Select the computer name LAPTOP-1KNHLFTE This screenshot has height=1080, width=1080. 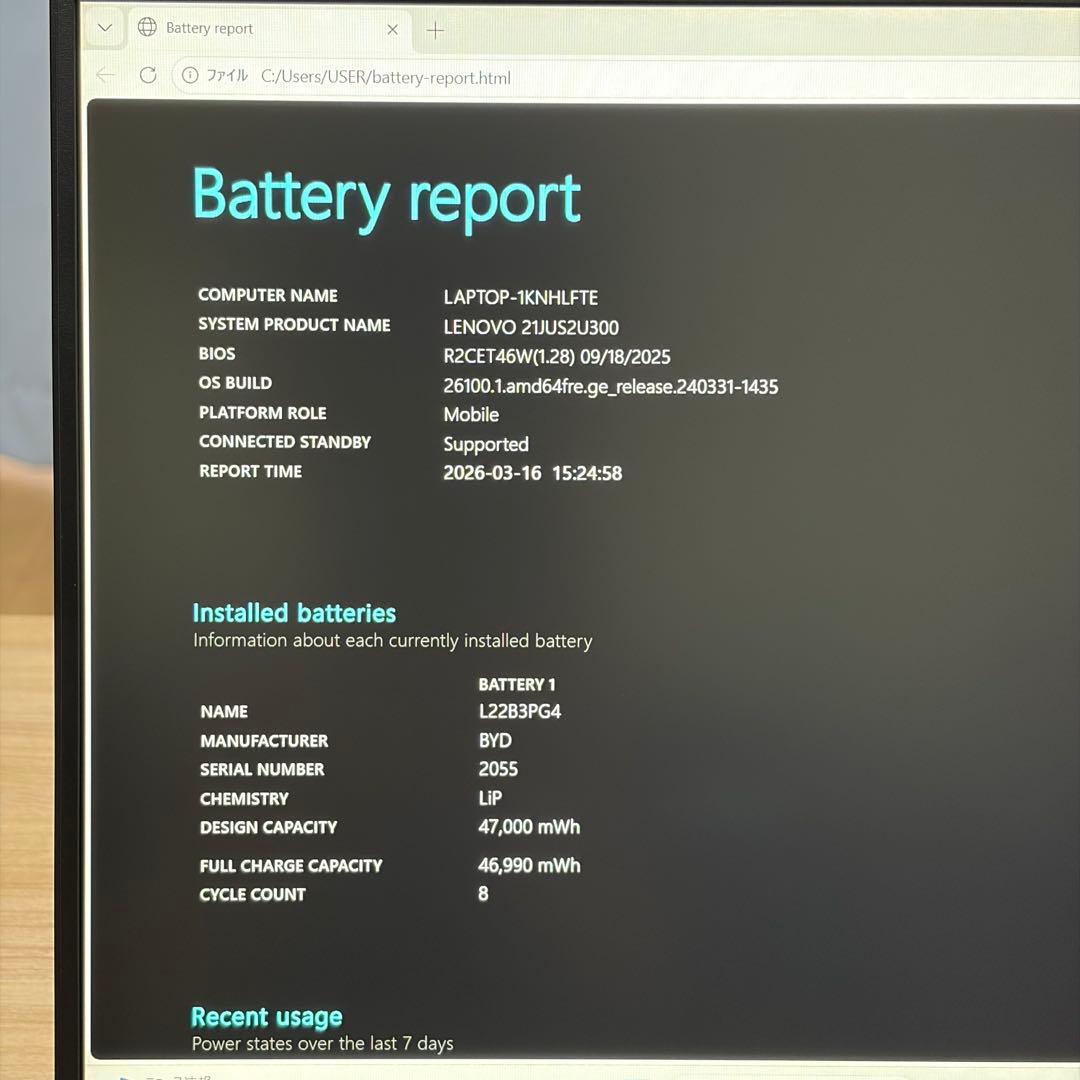click(x=520, y=297)
